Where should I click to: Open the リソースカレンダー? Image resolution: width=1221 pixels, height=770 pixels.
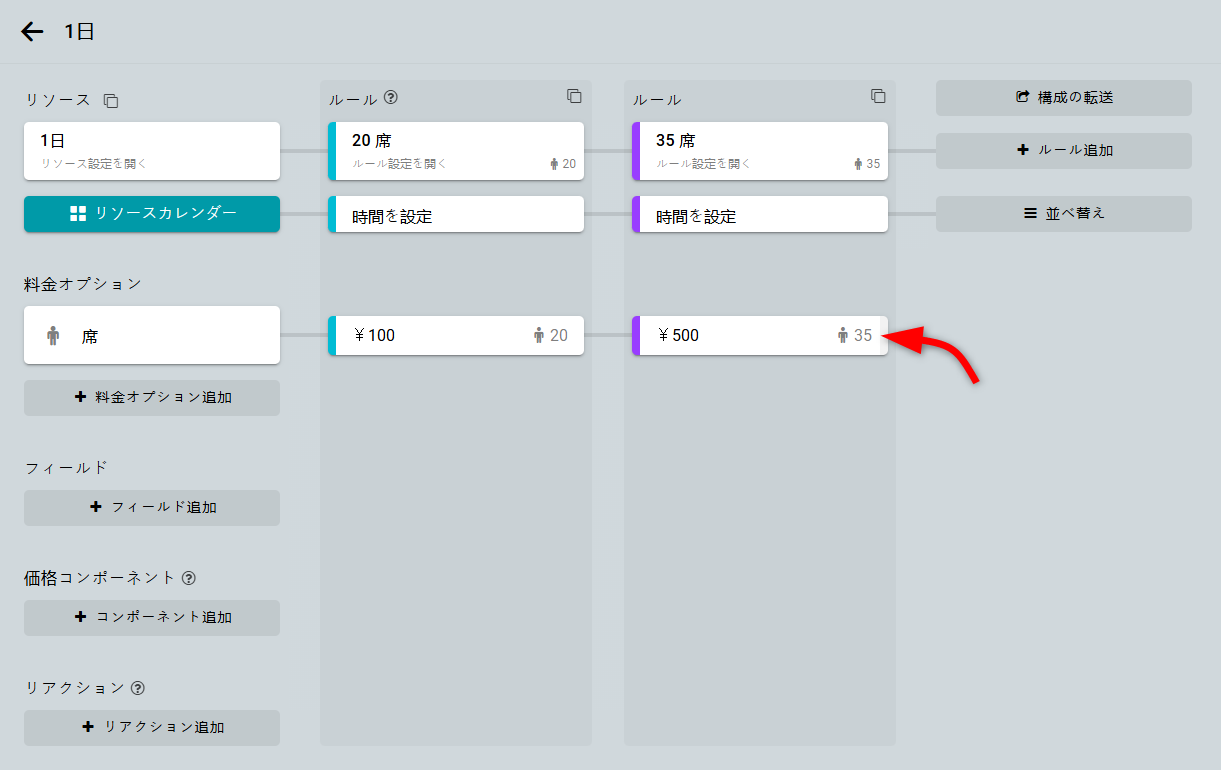click(152, 214)
